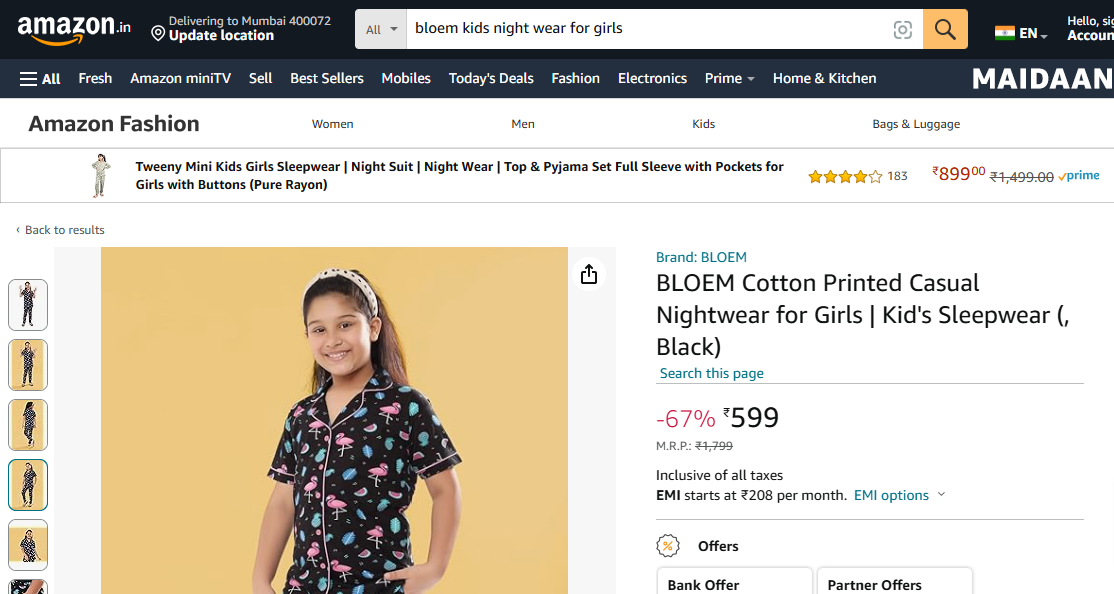The width and height of the screenshot is (1114, 594).
Task: Click the Back to results link
Action: [64, 230]
